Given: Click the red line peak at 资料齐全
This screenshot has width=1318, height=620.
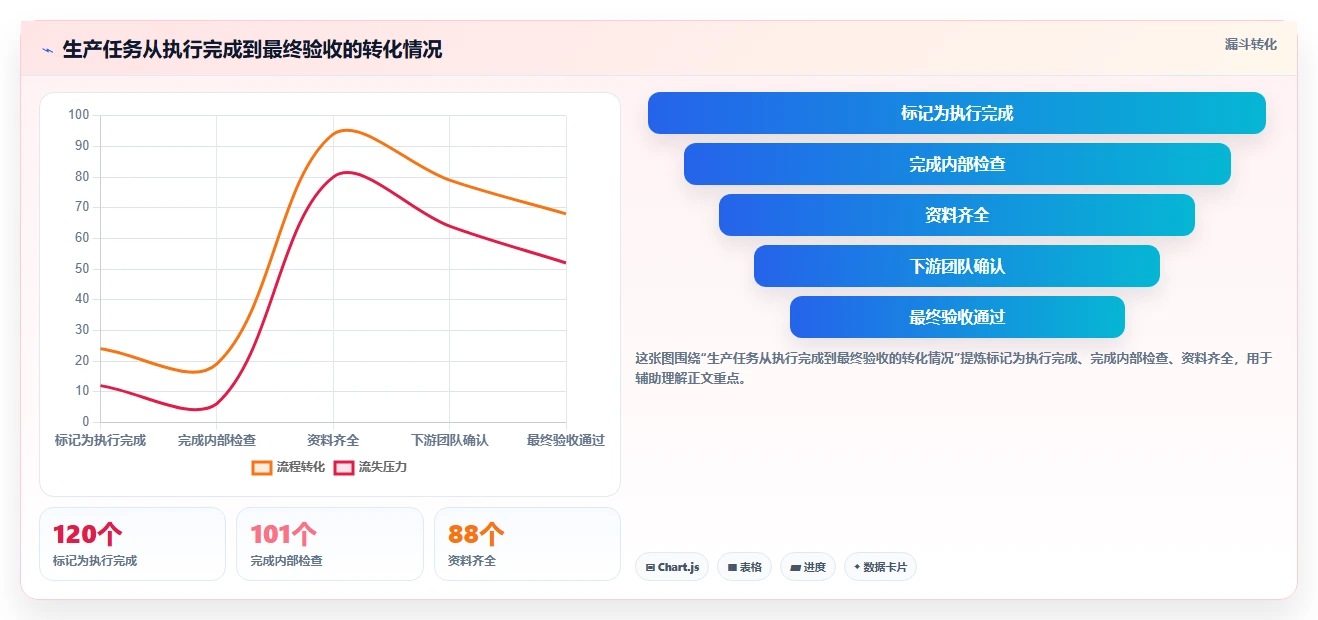Looking at the screenshot, I should coord(345,172).
